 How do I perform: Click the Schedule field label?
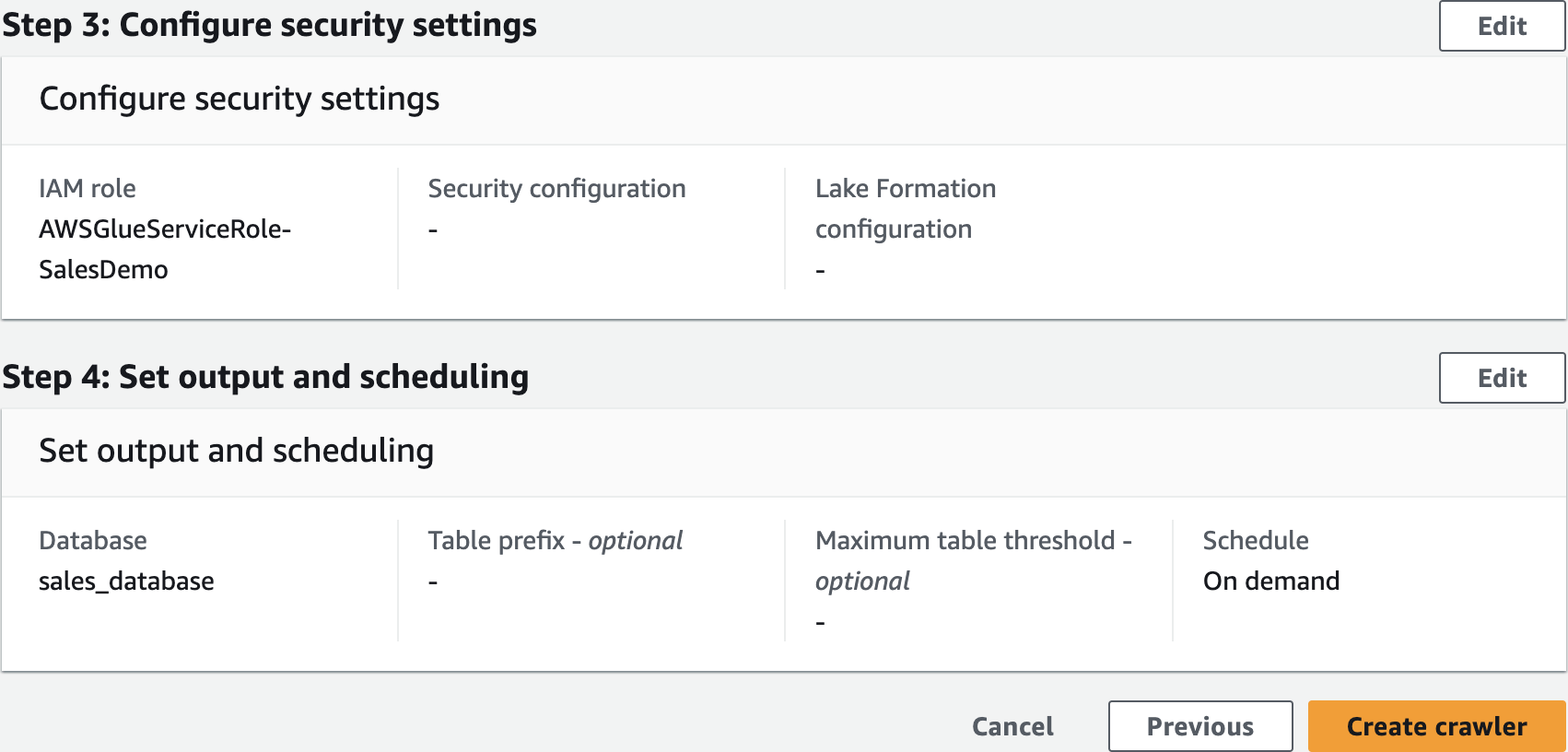1255,541
